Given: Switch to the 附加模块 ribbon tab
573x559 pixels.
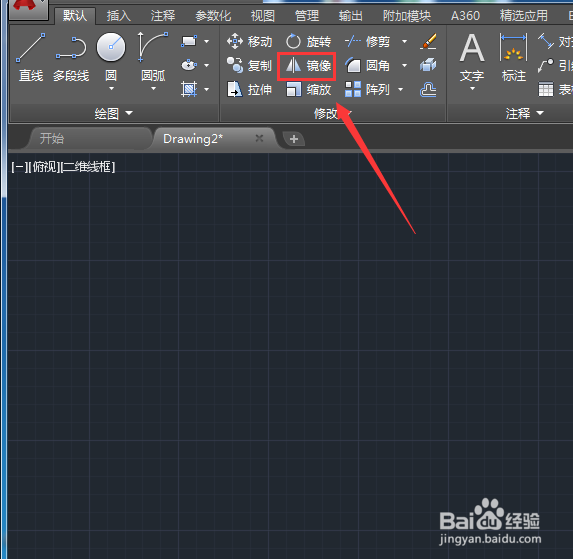Looking at the screenshot, I should pos(407,16).
